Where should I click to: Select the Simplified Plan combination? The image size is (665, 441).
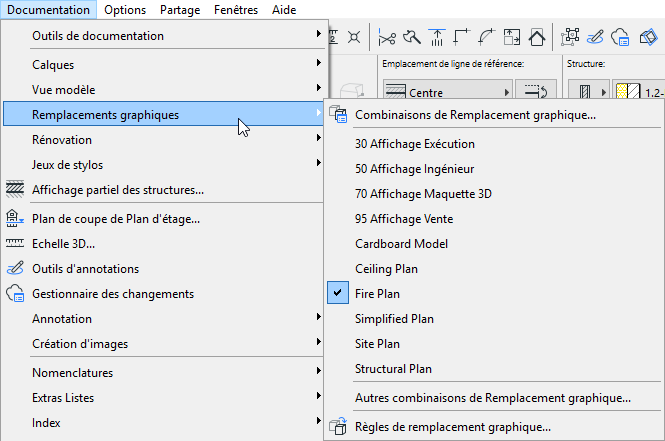click(494, 319)
